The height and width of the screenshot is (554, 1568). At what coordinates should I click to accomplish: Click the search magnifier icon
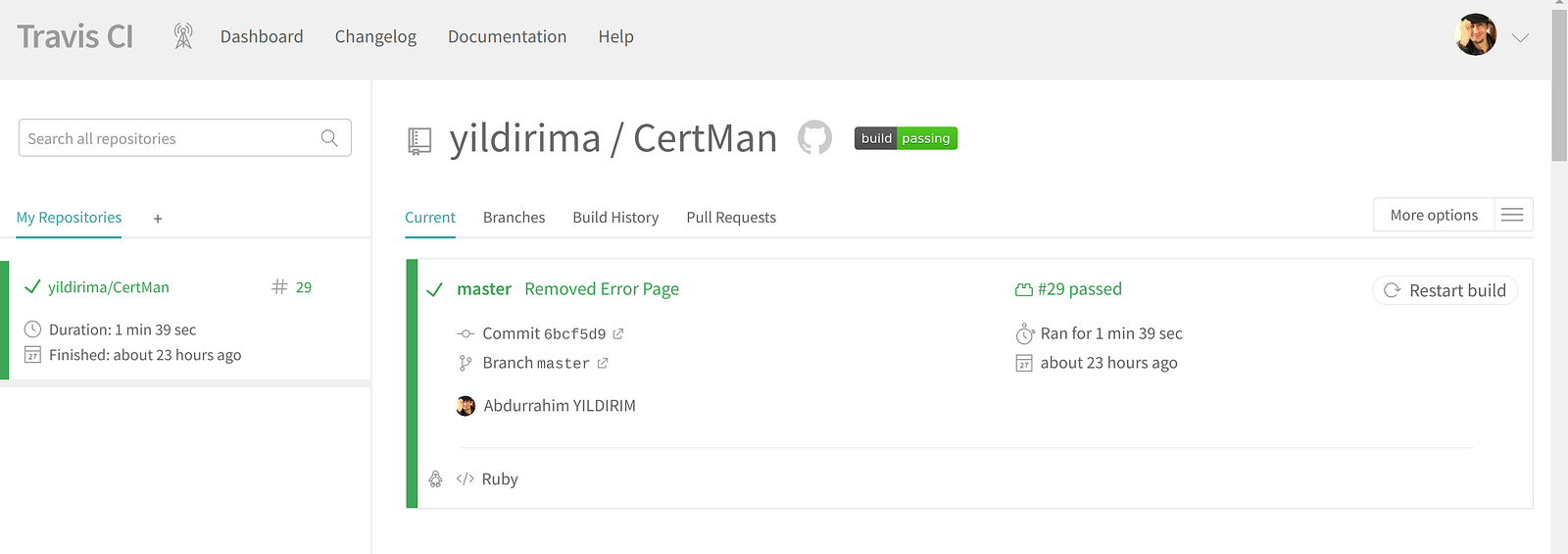pyautogui.click(x=329, y=138)
